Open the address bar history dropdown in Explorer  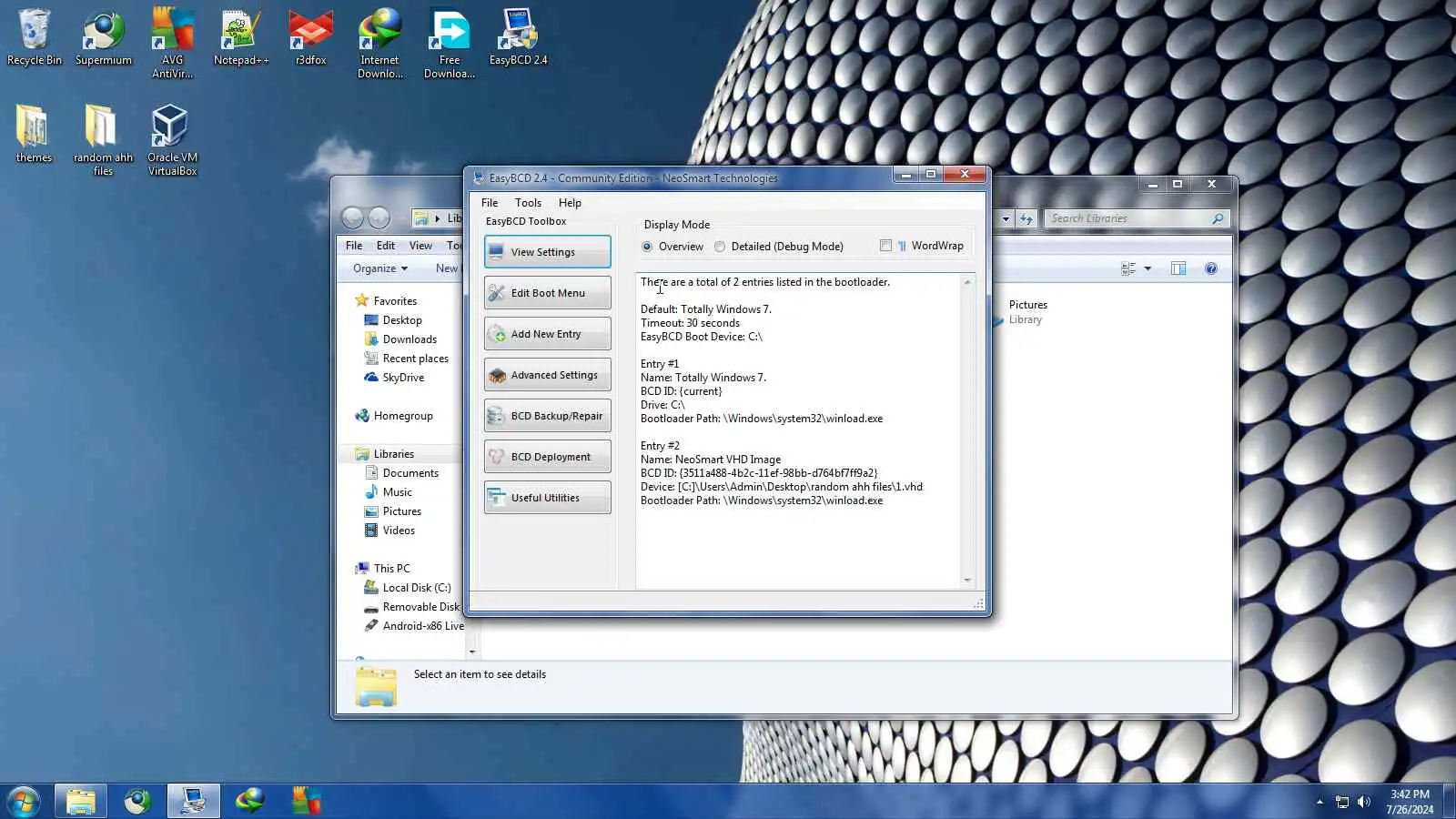tap(1006, 218)
